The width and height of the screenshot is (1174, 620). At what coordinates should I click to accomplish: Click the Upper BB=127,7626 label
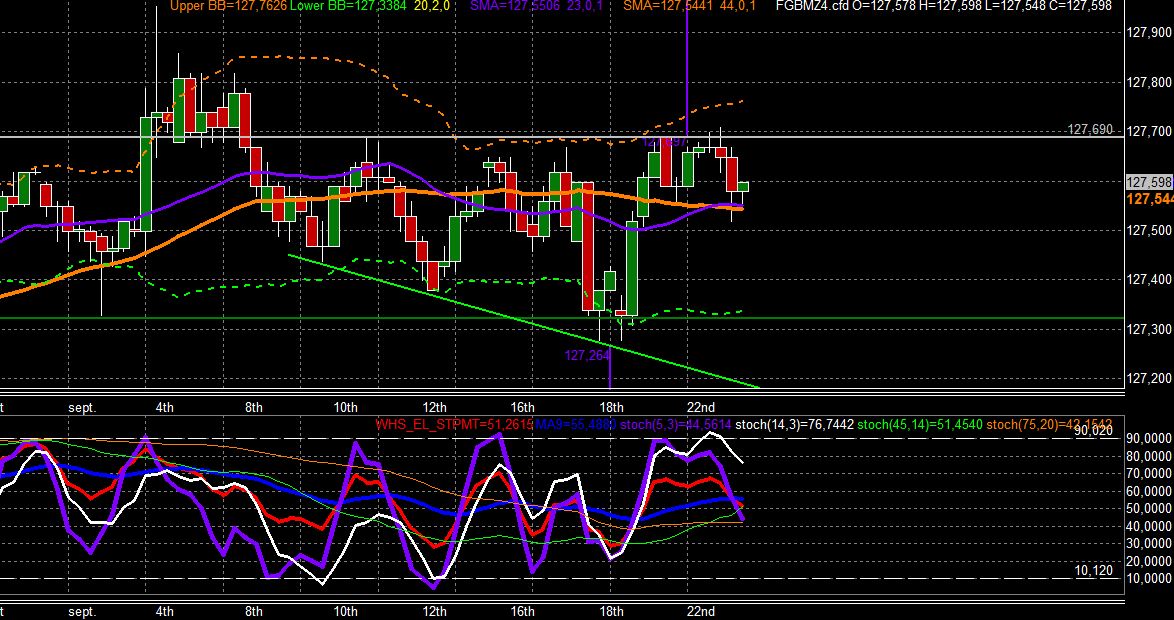click(x=228, y=6)
